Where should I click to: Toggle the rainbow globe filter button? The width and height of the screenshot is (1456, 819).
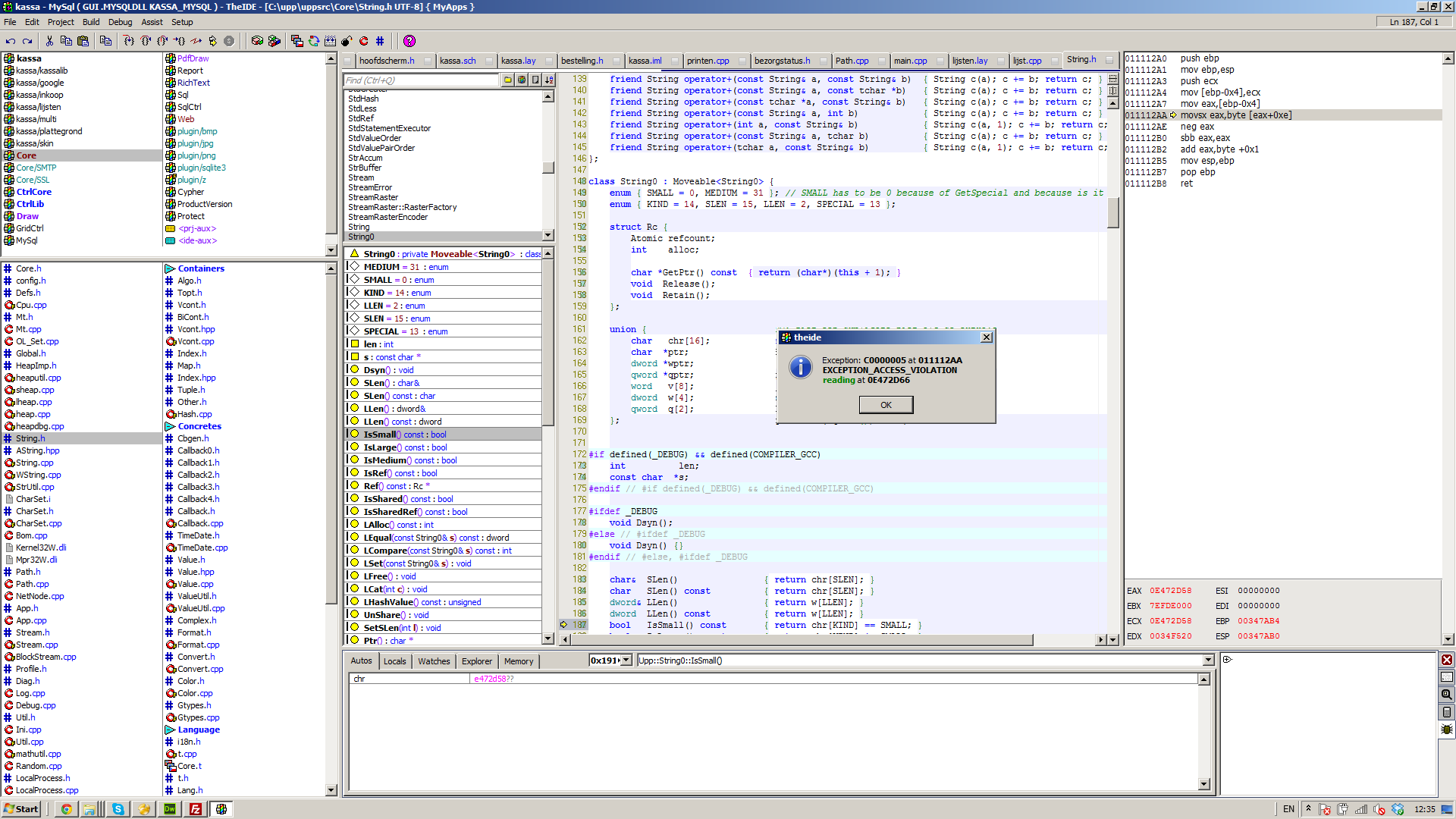(x=522, y=80)
